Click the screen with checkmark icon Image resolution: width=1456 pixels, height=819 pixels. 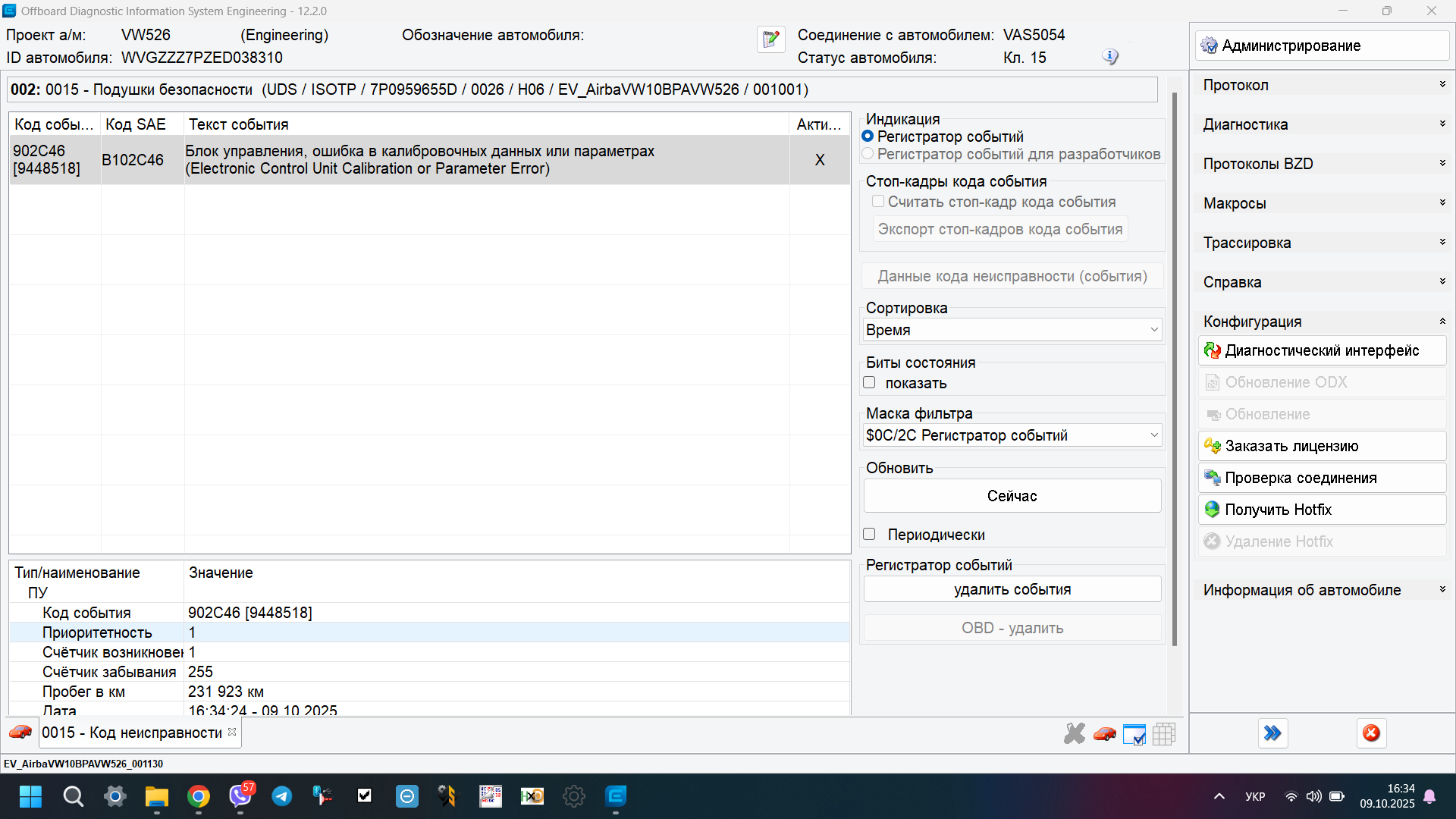click(x=1134, y=733)
